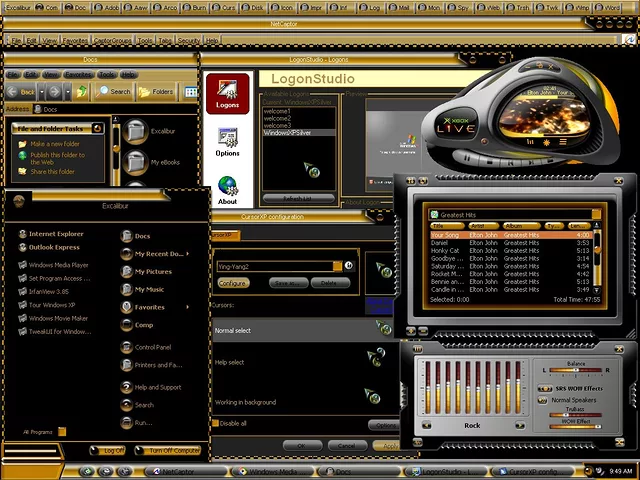Click the Make a new folder link
This screenshot has width=640, height=480.
click(x=56, y=144)
